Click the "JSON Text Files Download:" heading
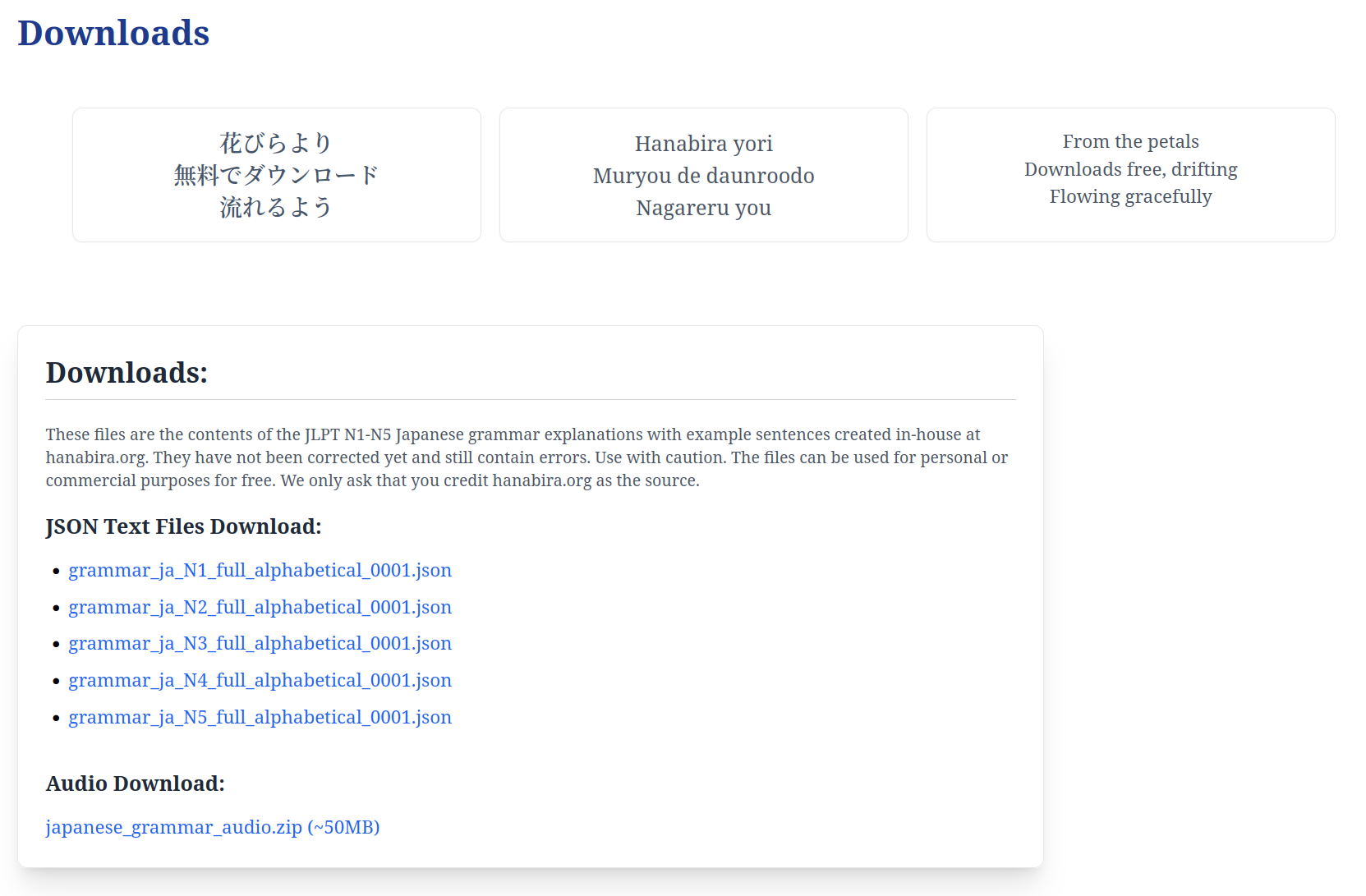 [183, 526]
